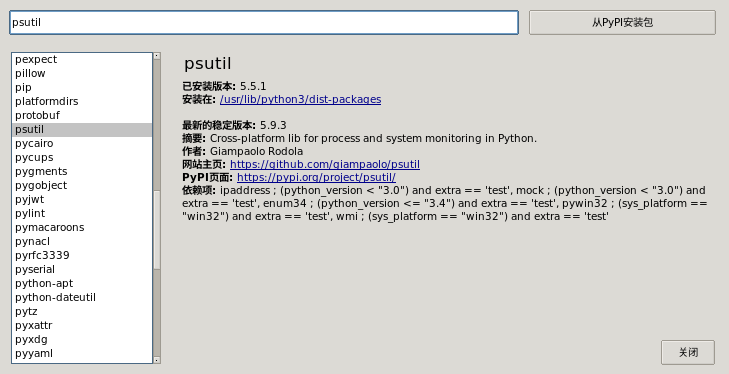This screenshot has height=374, width=729.
Task: Select pyxdg in the package list
Action: (x=82, y=339)
